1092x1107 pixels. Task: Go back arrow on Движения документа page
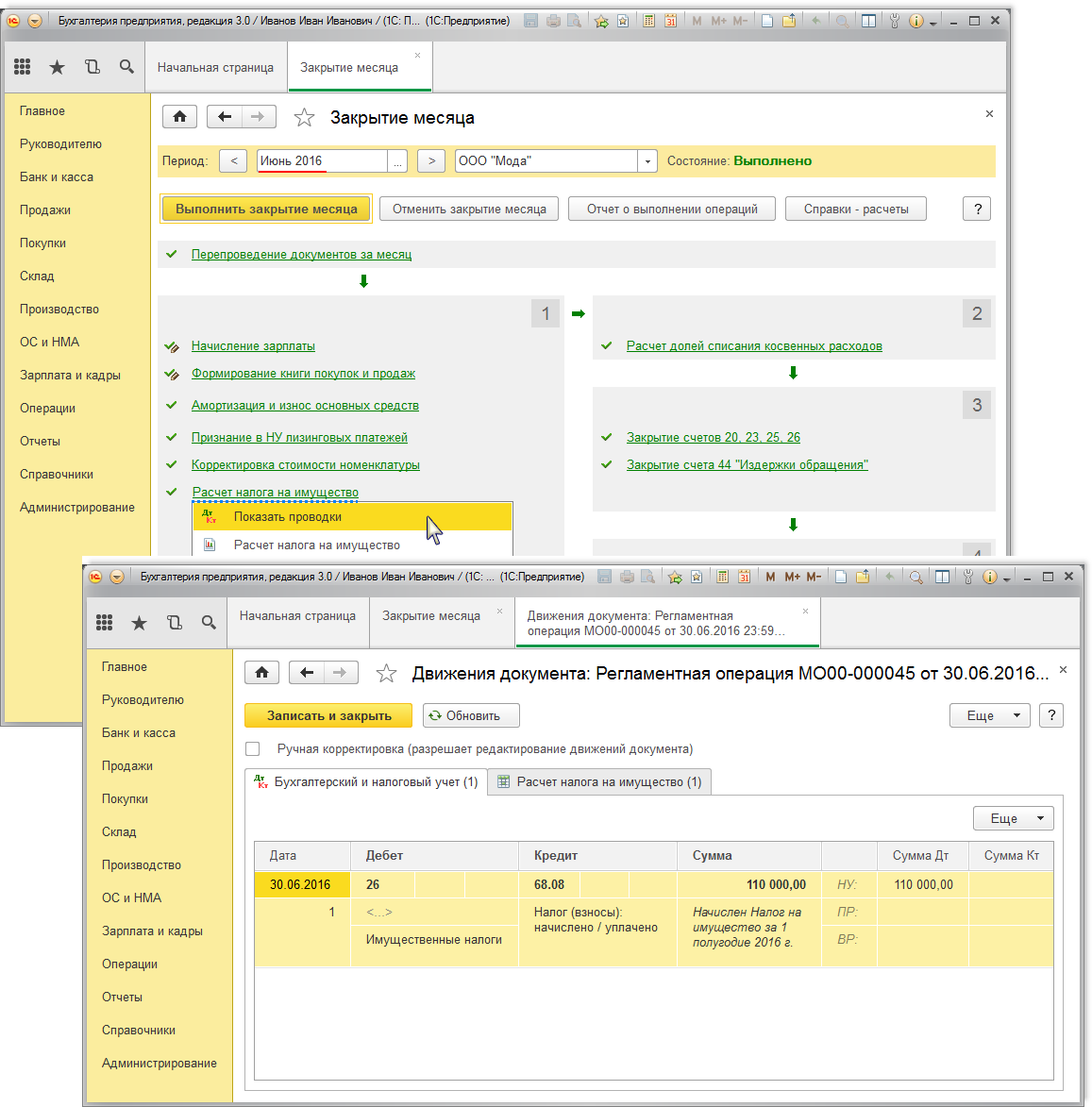(307, 672)
